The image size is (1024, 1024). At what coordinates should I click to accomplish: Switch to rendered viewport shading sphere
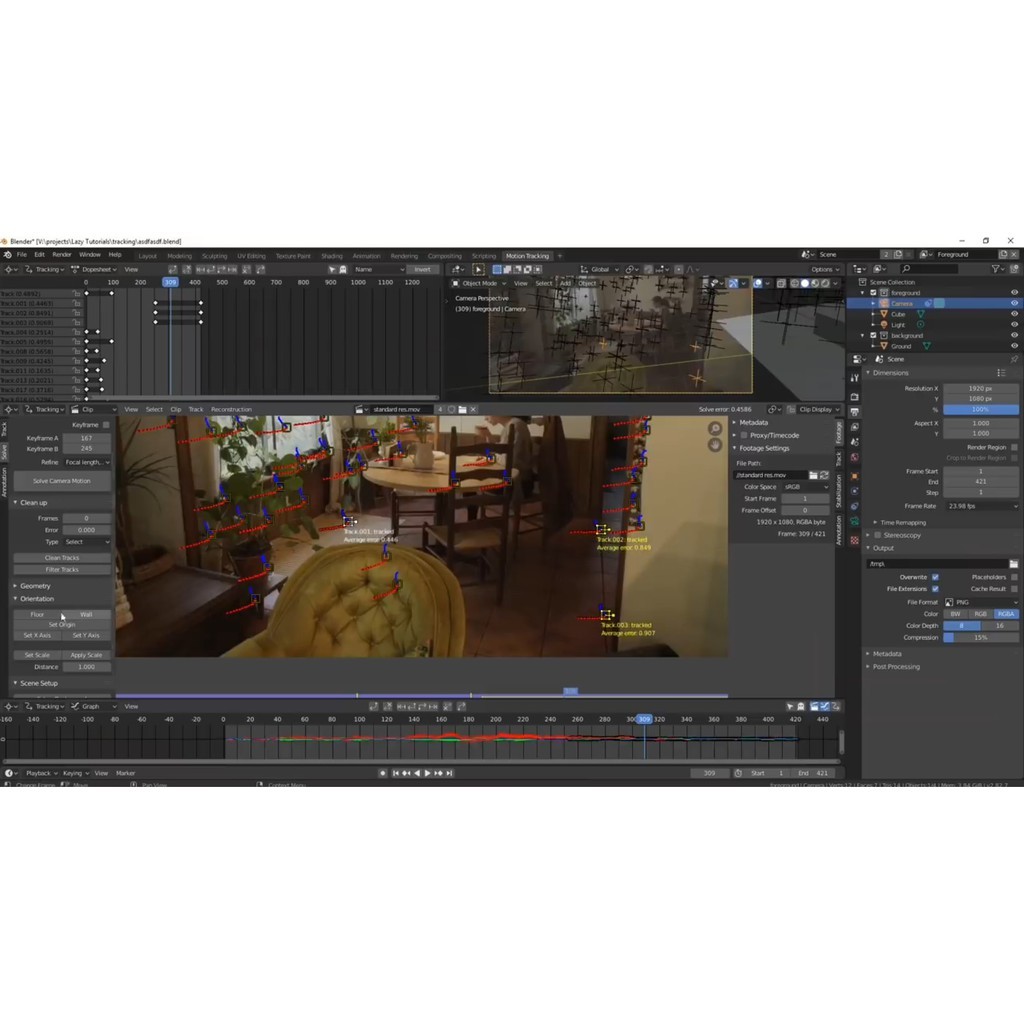(x=825, y=283)
